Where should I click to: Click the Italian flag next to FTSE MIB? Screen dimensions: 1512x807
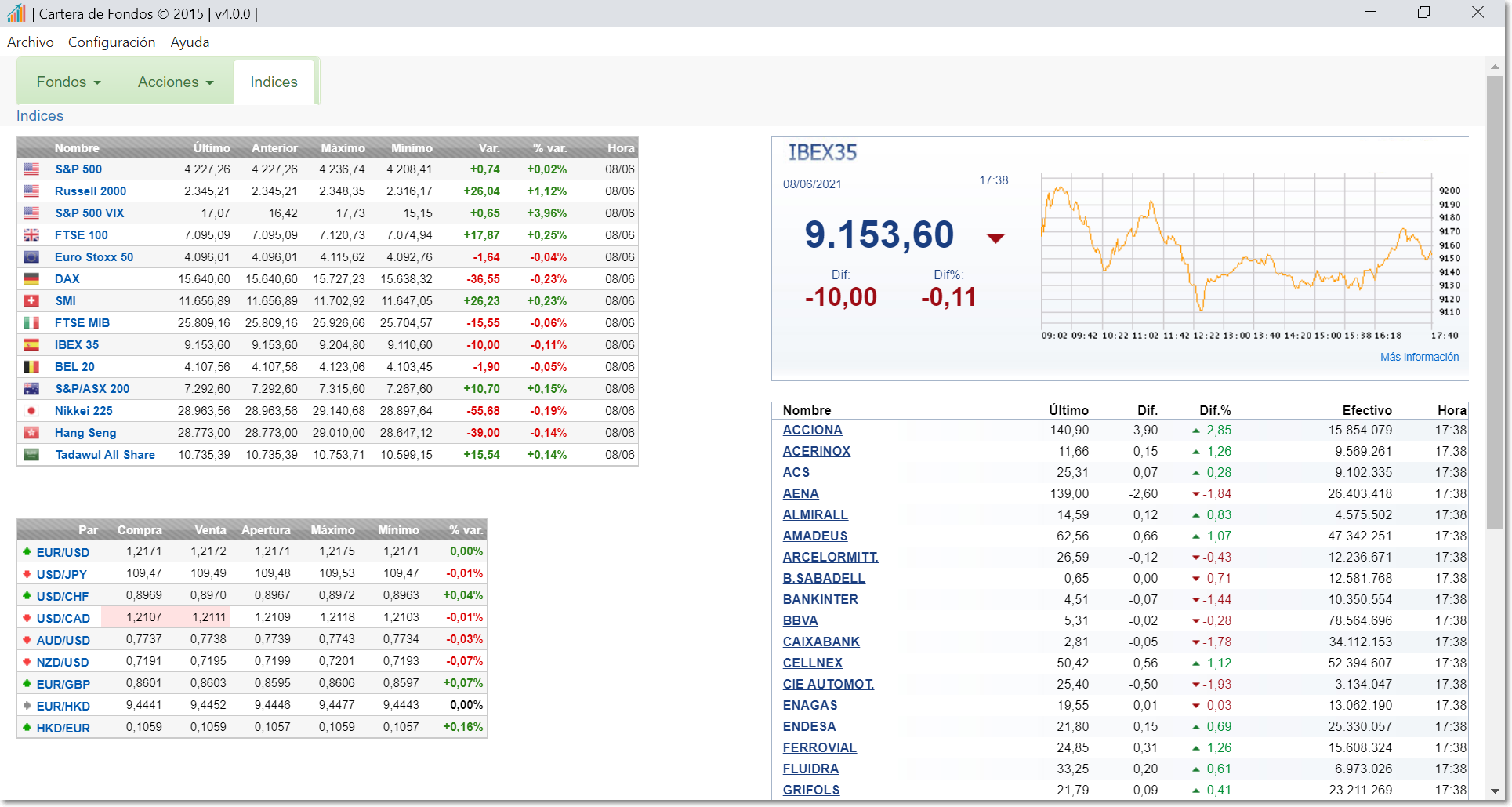tap(31, 323)
